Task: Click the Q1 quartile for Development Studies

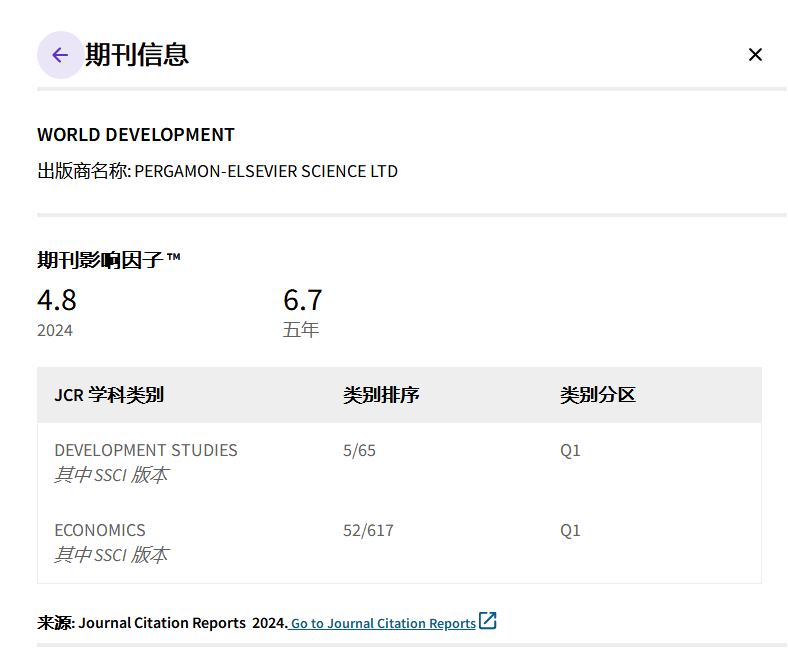Action: pyautogui.click(x=570, y=450)
